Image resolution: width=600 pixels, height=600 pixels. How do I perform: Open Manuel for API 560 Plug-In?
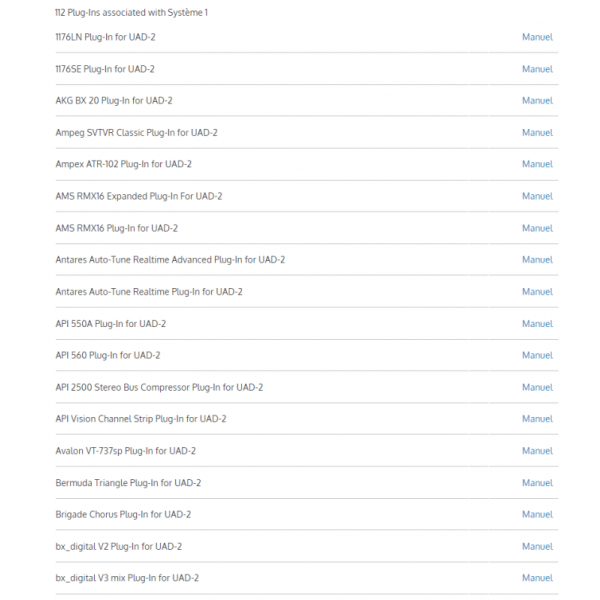[537, 355]
